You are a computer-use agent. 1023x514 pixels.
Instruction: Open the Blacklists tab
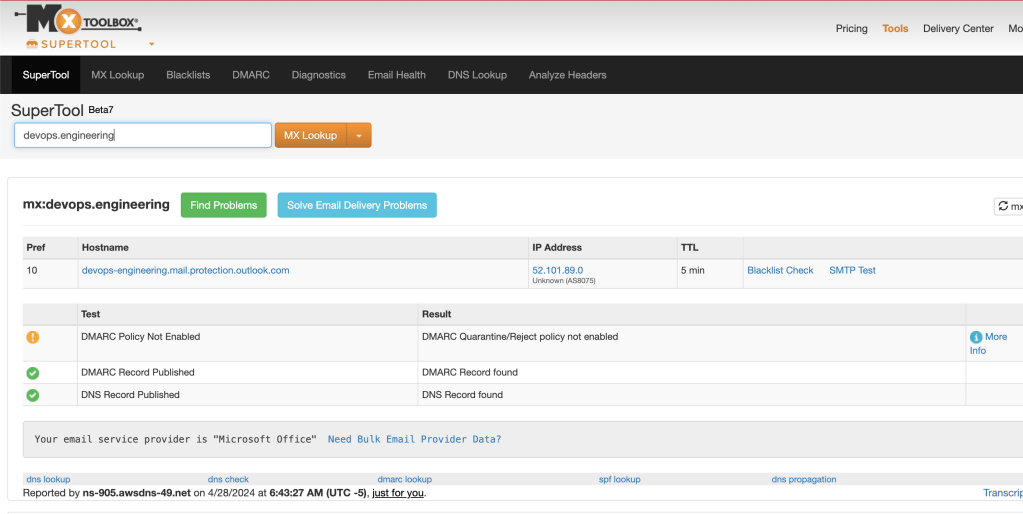pos(188,75)
